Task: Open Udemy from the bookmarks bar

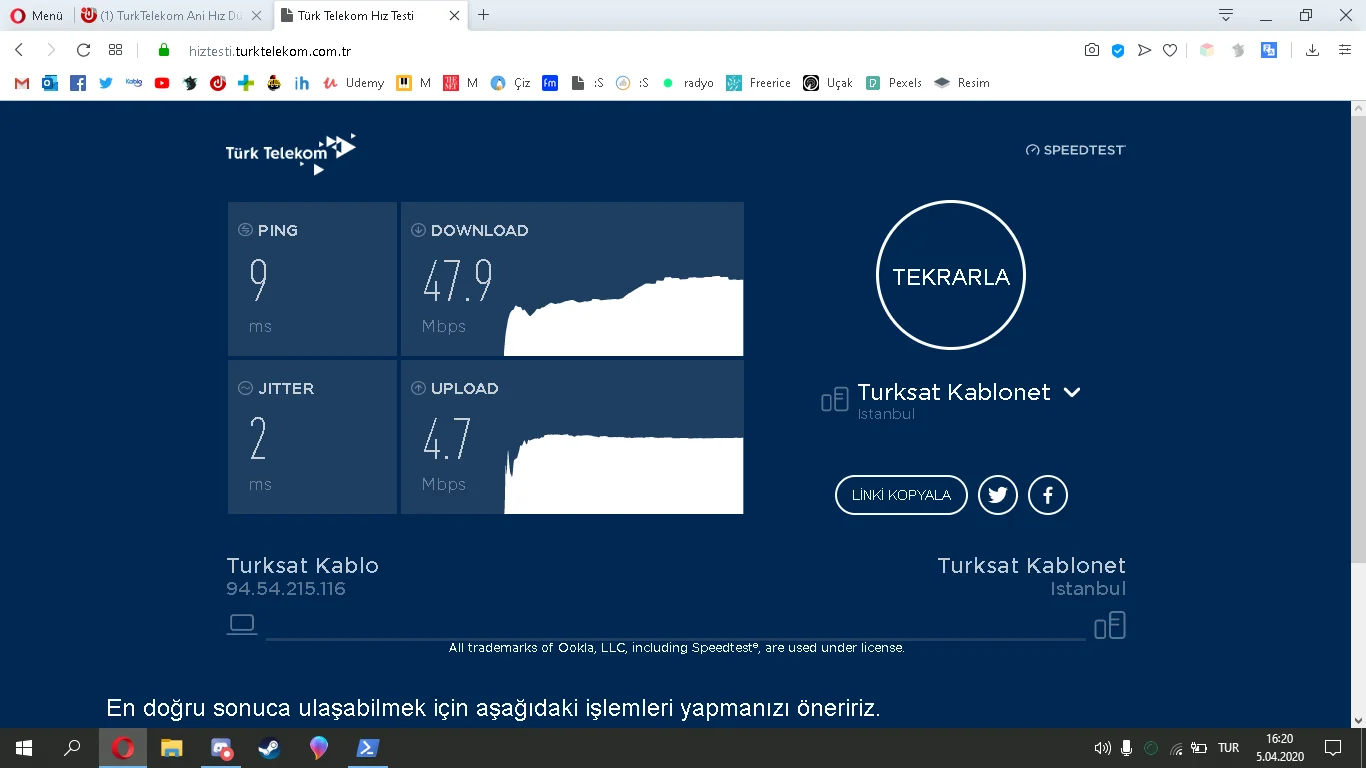Action: [x=353, y=83]
